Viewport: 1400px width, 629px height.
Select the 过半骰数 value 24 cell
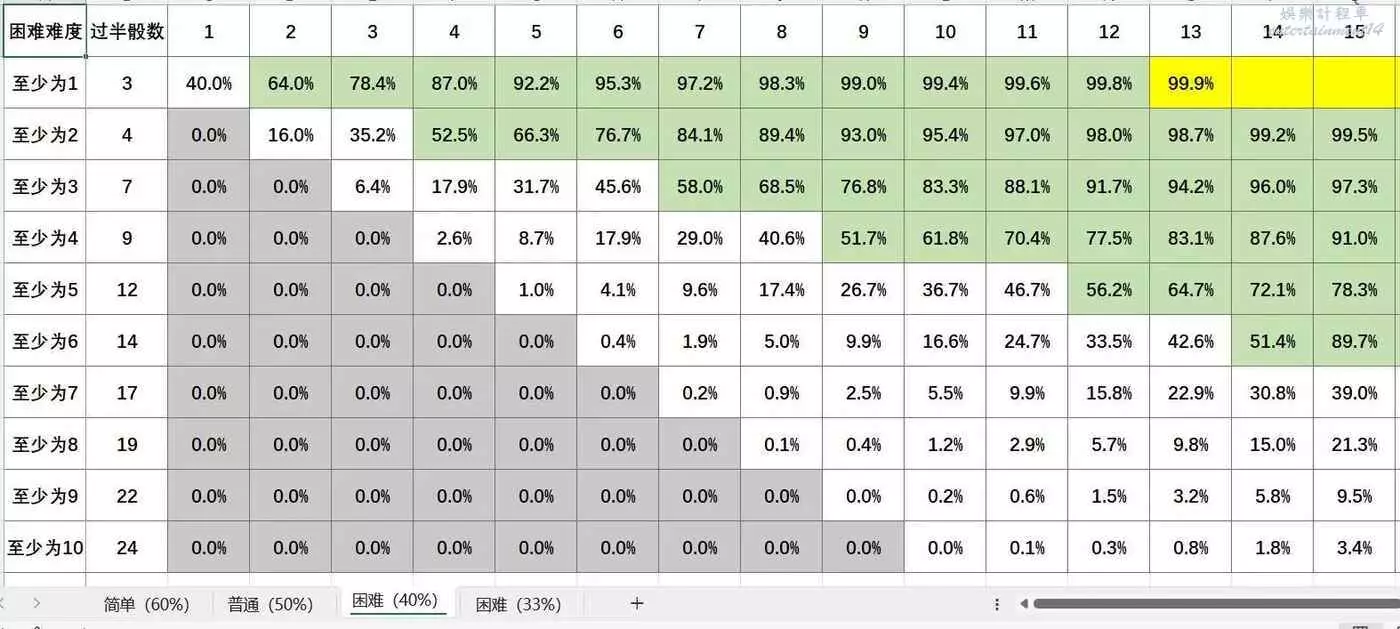(127, 548)
